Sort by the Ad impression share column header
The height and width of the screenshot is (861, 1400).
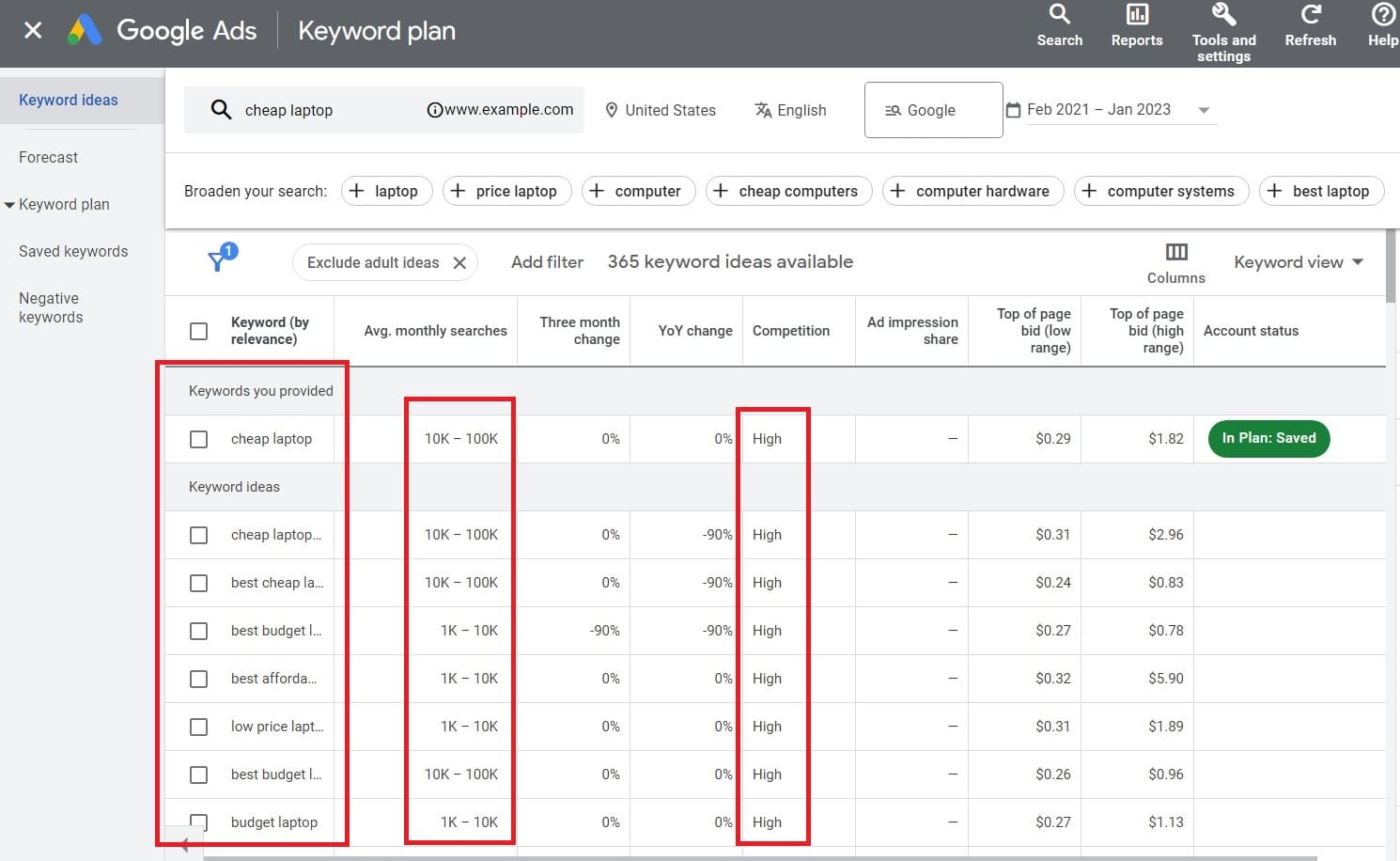click(912, 331)
